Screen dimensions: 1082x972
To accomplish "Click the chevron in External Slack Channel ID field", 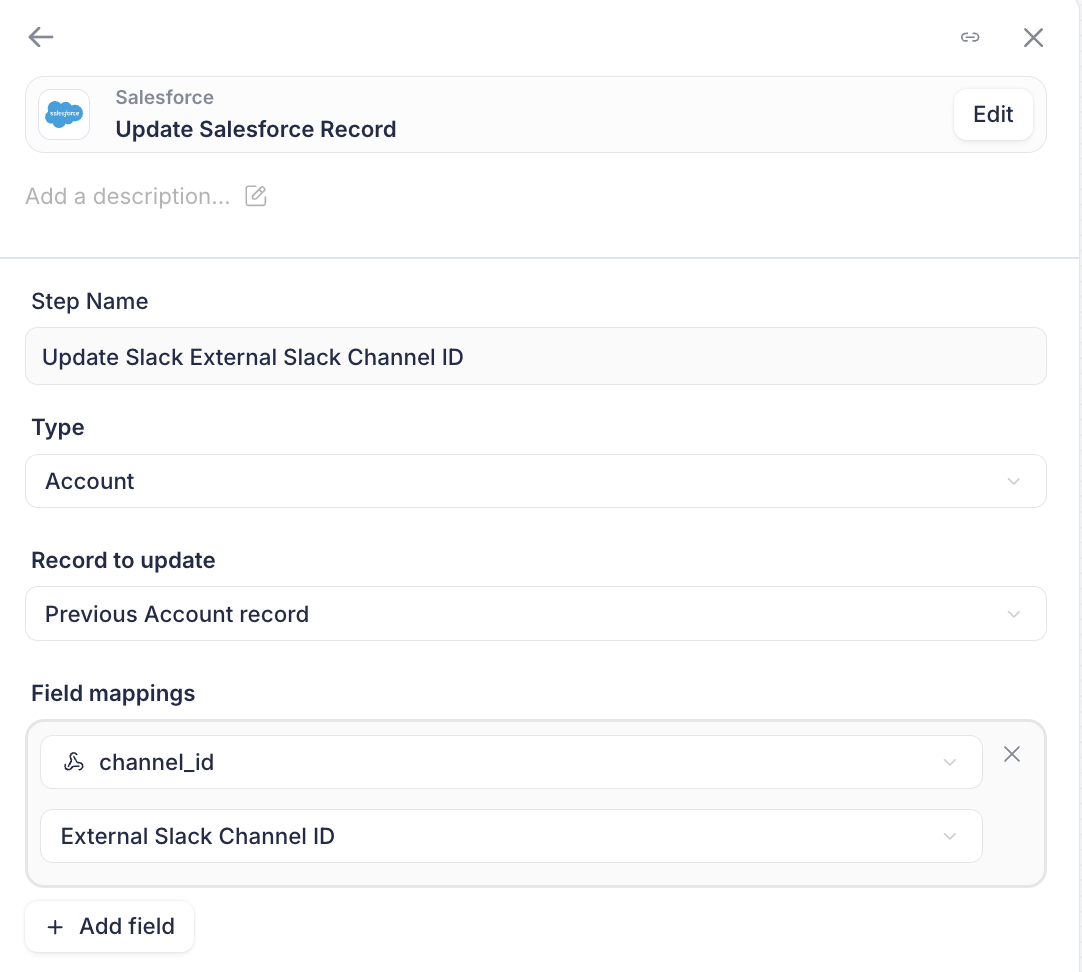I will point(949,836).
